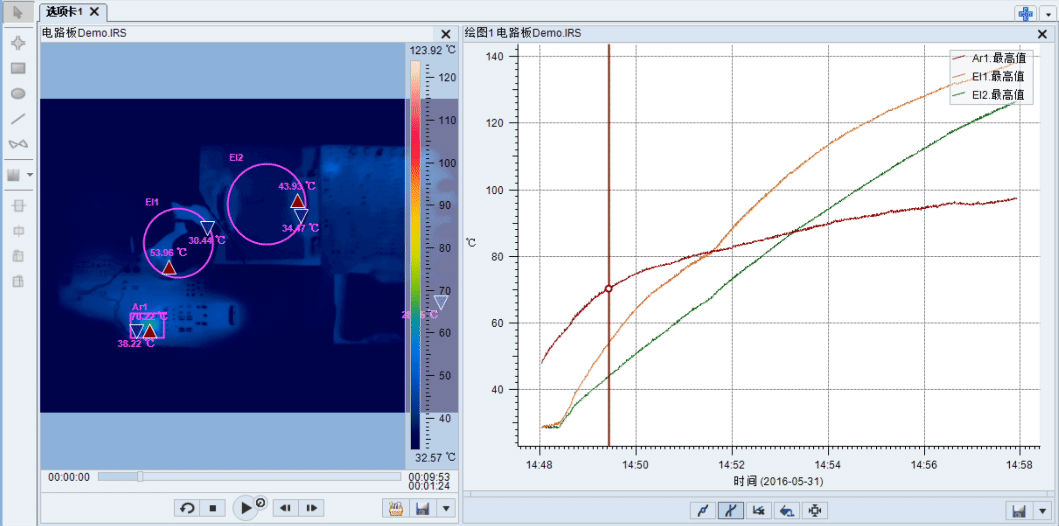The image size is (1059, 526).
Task: Select the Ar1 rectangle region
Action: point(147,325)
